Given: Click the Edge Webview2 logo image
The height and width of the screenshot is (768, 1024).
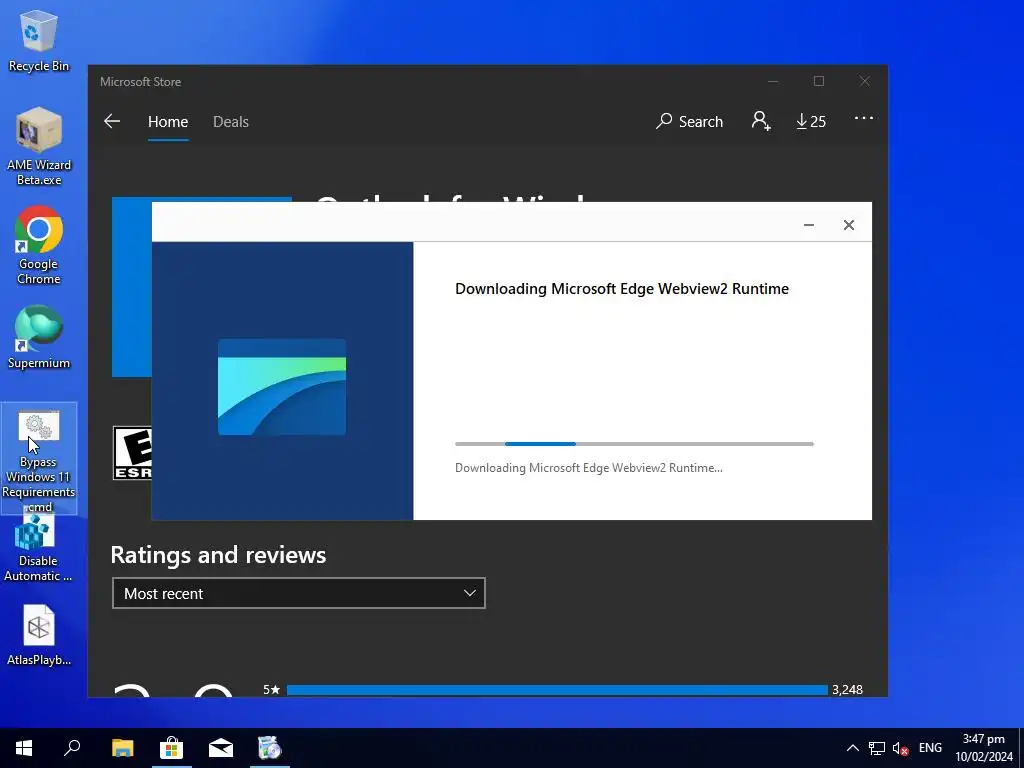Looking at the screenshot, I should coord(281,387).
